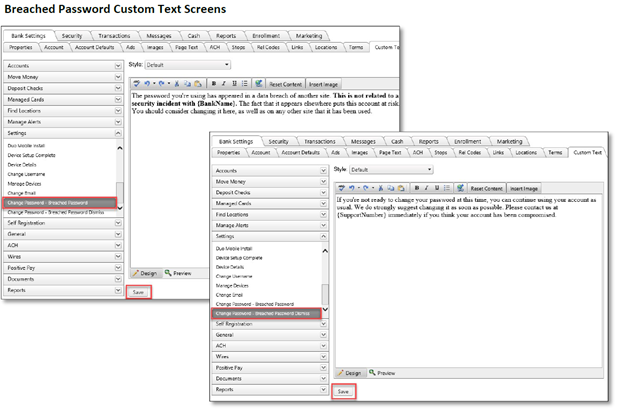This screenshot has width=624, height=410.
Task: Click the Save button in the front window
Action: pos(343,392)
